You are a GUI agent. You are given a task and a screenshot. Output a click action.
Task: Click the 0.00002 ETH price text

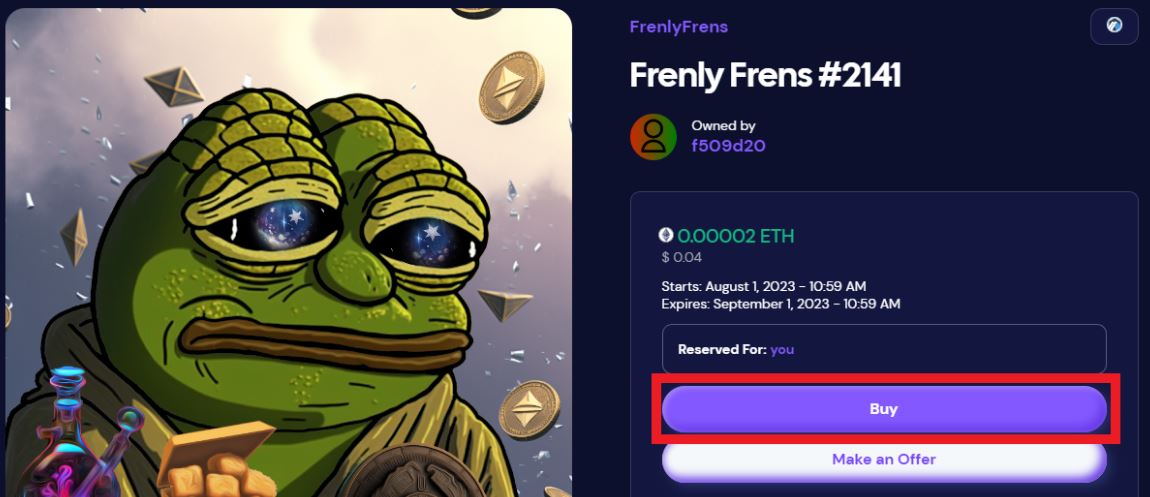(736, 236)
